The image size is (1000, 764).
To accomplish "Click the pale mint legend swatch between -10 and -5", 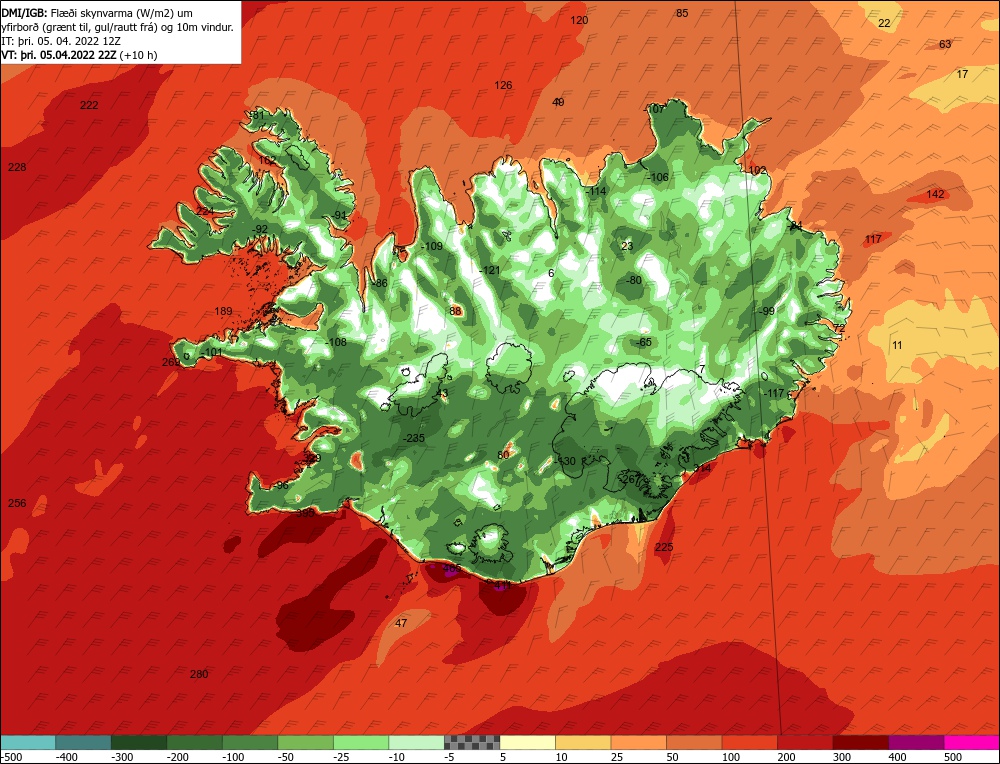I will tap(416, 742).
